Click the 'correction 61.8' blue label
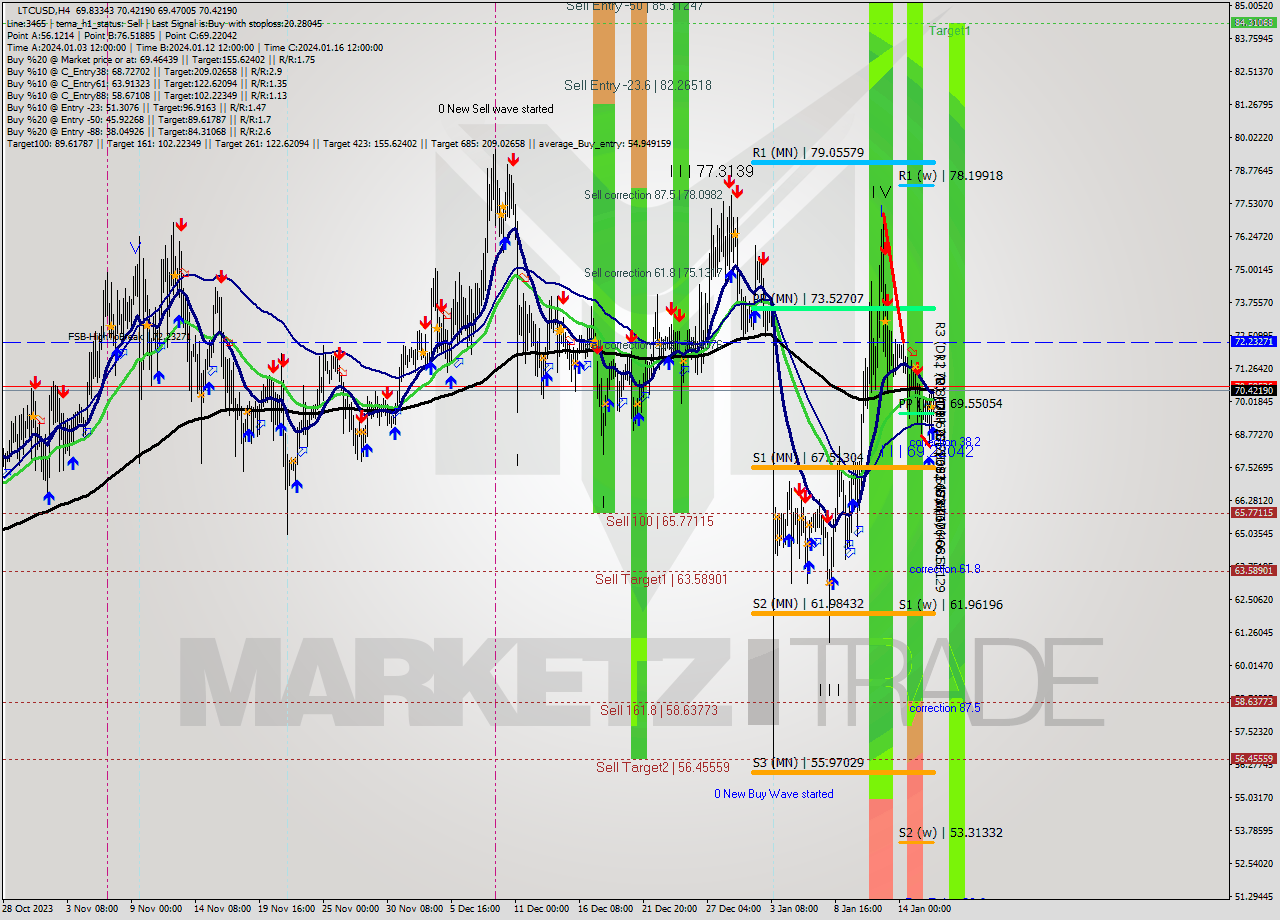1280x920 pixels. (x=945, y=569)
